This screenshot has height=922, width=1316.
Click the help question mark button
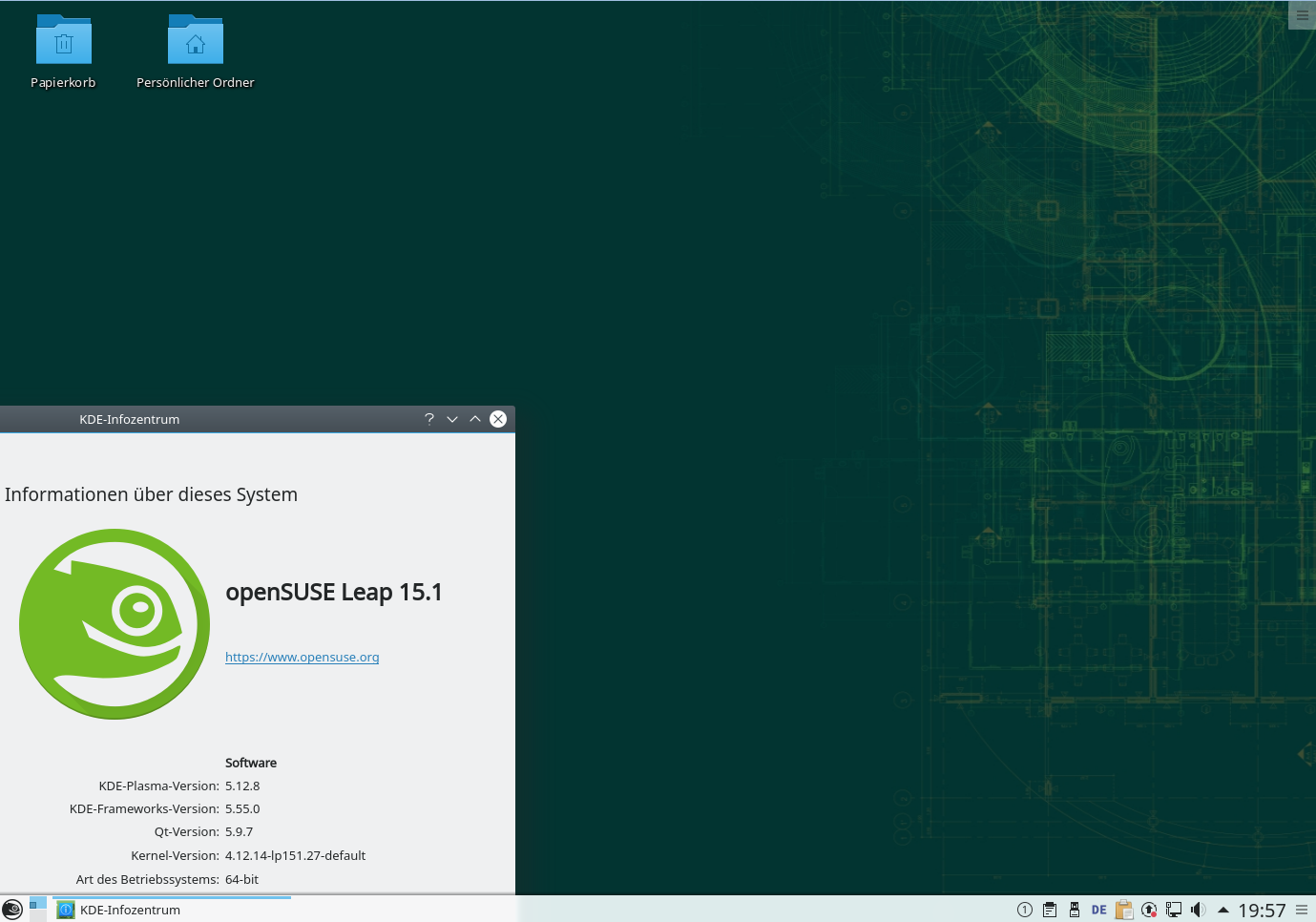429,419
